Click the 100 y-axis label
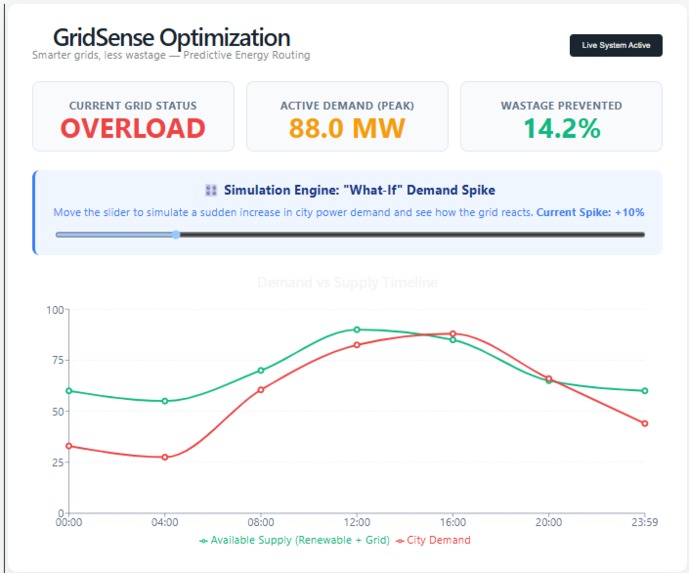Viewport: 689px width, 573px height. (55, 310)
